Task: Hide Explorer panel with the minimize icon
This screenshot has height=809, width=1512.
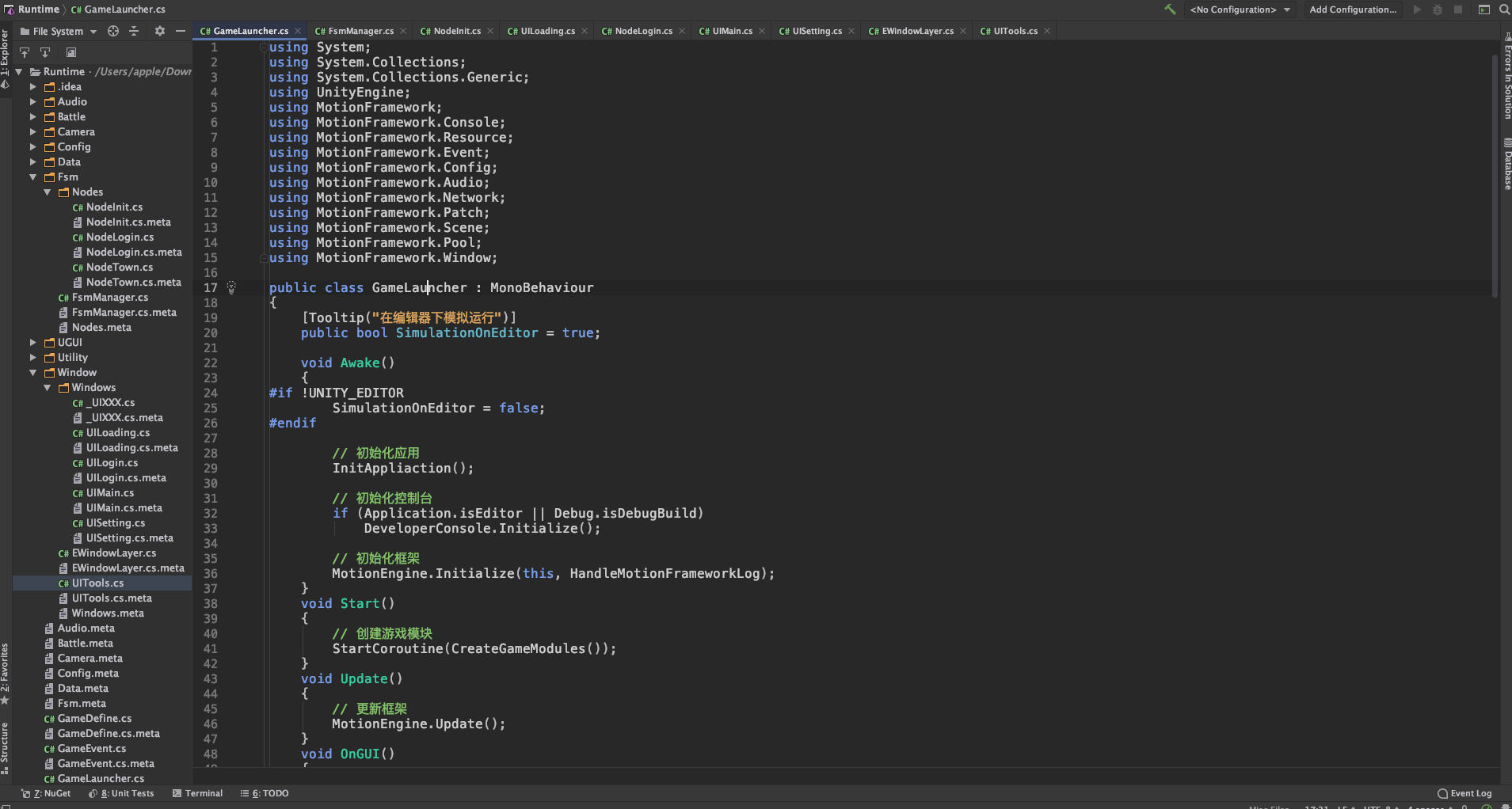Action: [x=181, y=31]
